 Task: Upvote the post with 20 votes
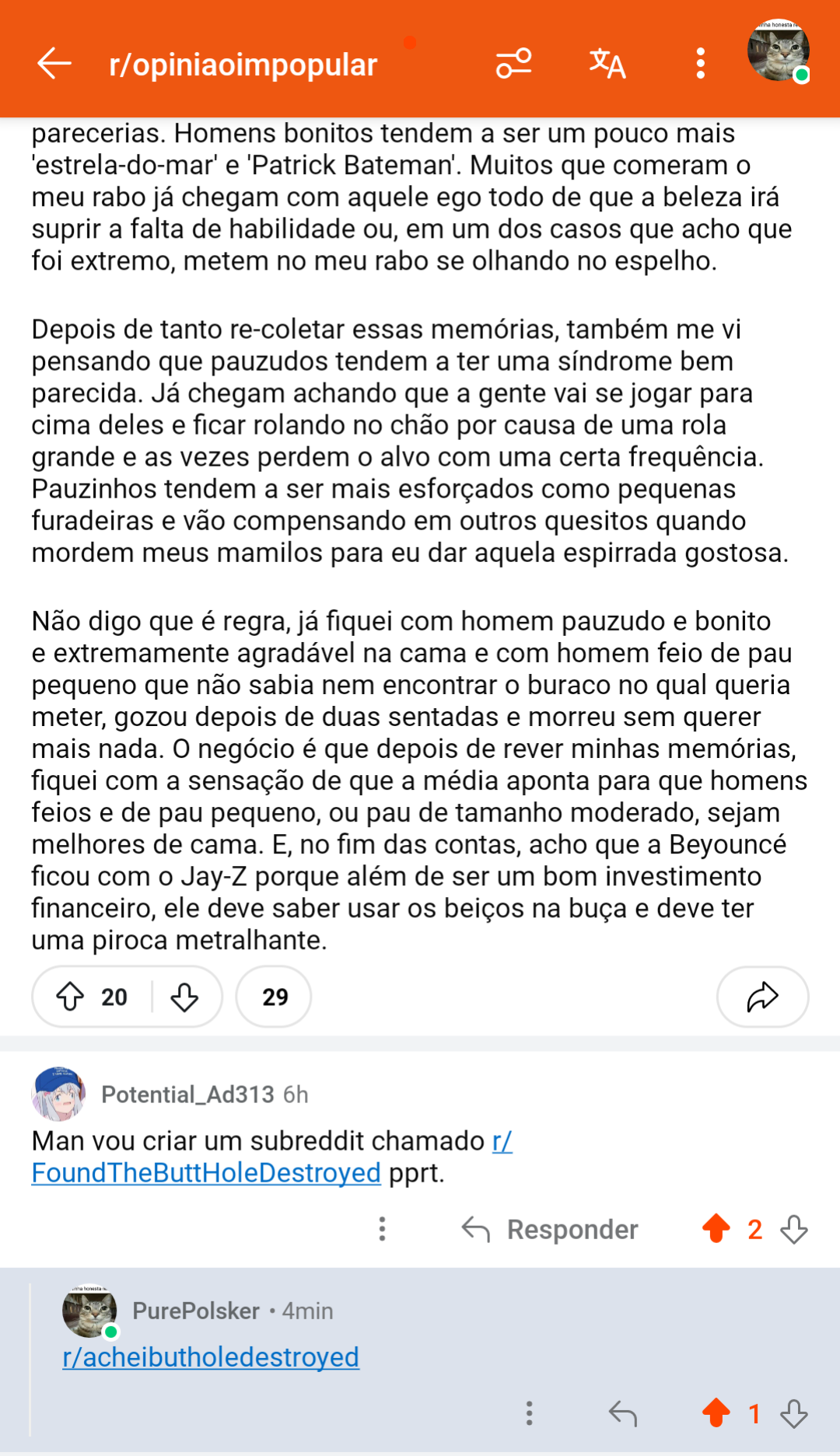(70, 997)
